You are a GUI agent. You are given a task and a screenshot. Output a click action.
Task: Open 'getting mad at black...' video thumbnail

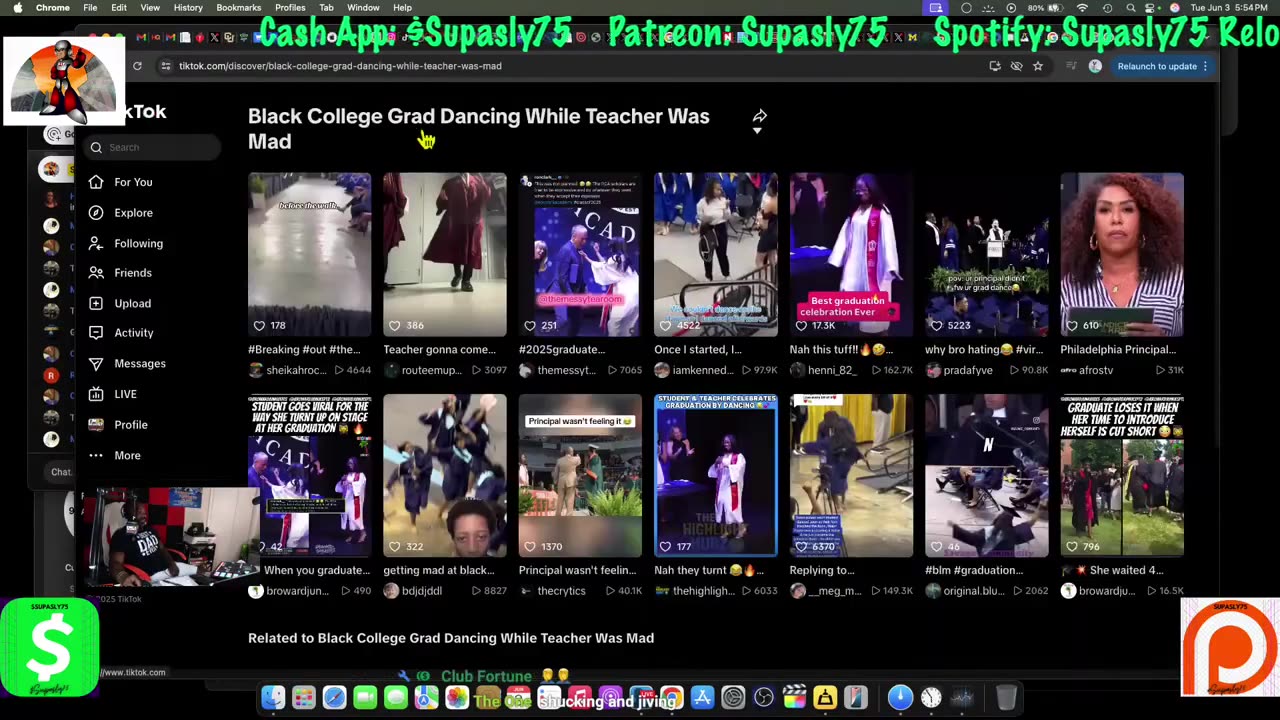[445, 476]
